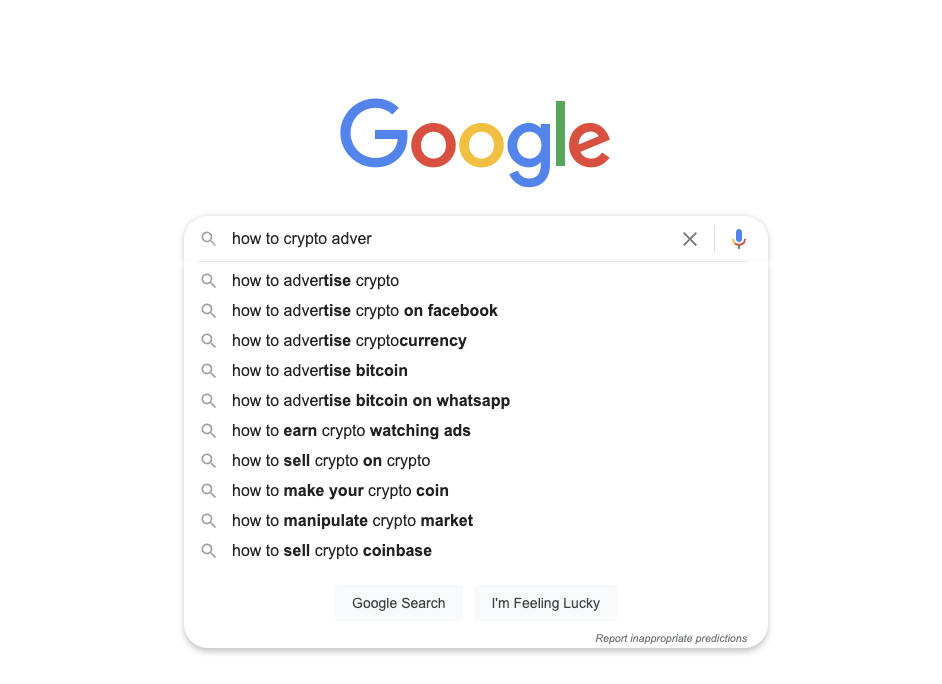
Task: Select suggestion 'how to sell crypto on crypto'
Action: (330, 461)
